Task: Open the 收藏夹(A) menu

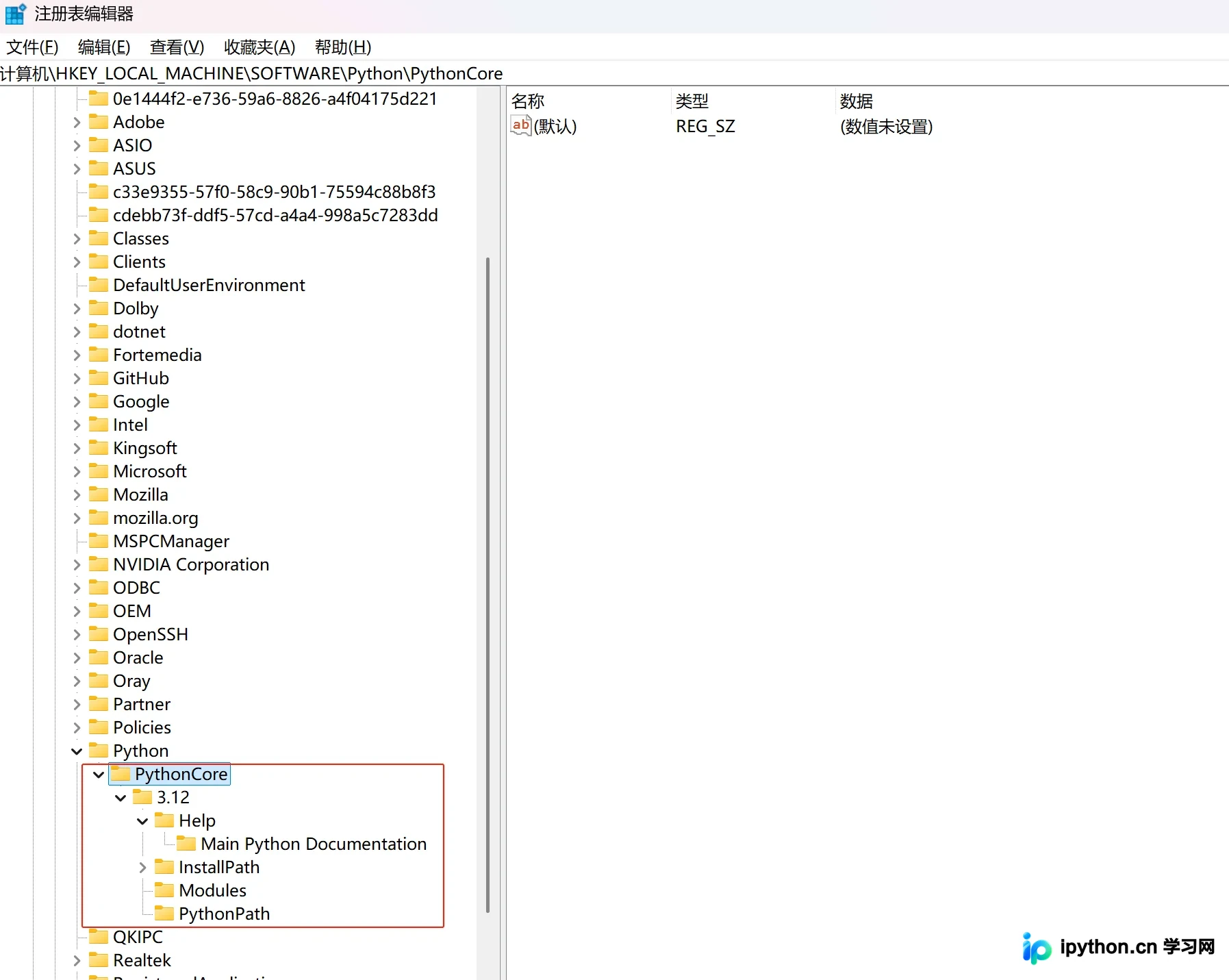Action: [259, 47]
